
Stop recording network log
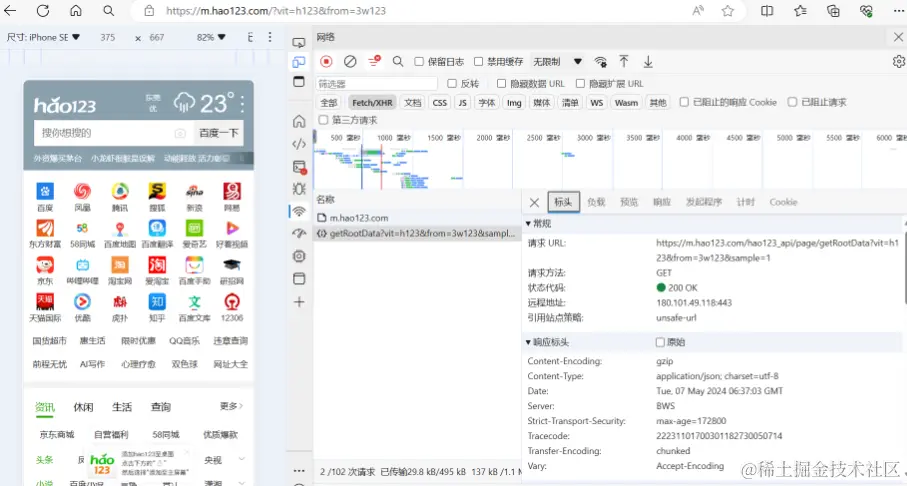point(326,61)
